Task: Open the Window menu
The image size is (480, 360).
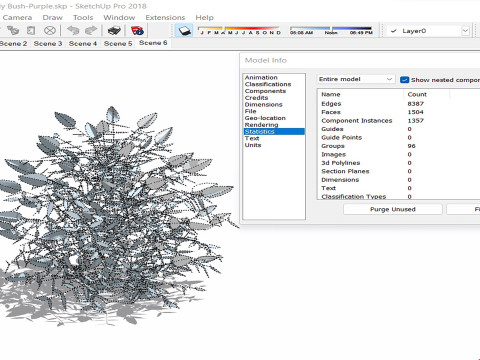Action: [x=119, y=17]
